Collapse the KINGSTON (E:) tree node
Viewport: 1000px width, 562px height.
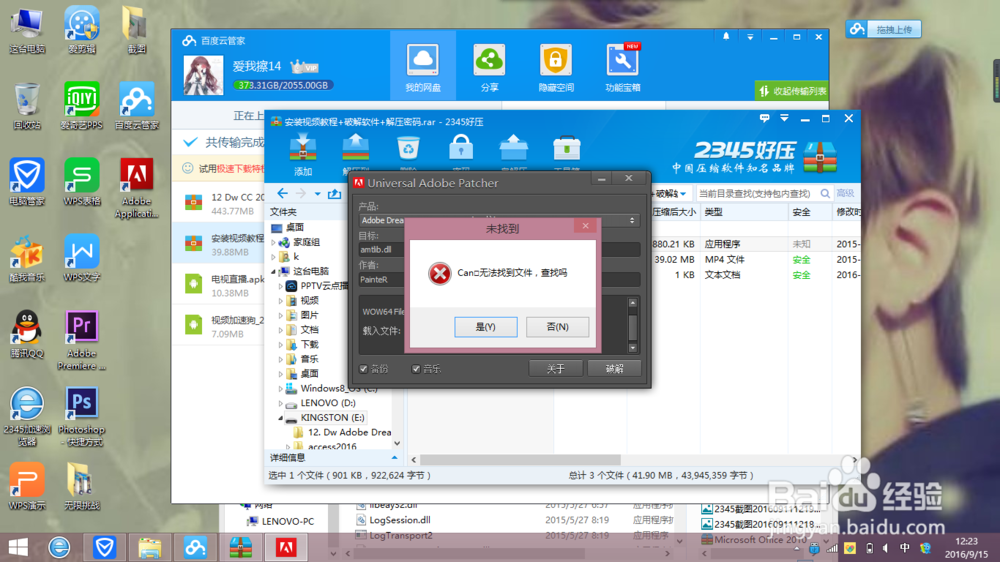click(281, 418)
